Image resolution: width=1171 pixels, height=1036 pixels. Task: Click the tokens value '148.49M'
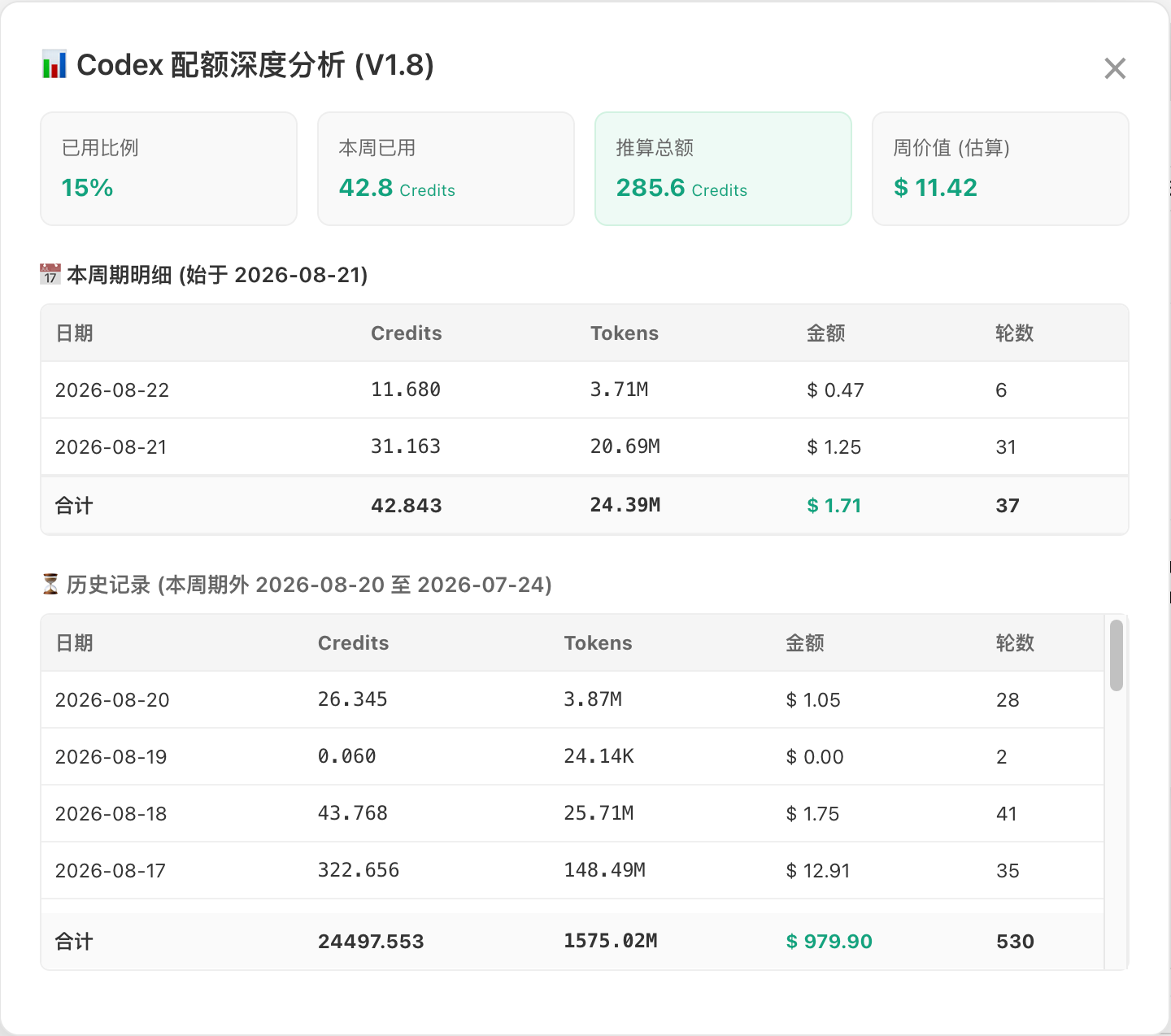[605, 870]
